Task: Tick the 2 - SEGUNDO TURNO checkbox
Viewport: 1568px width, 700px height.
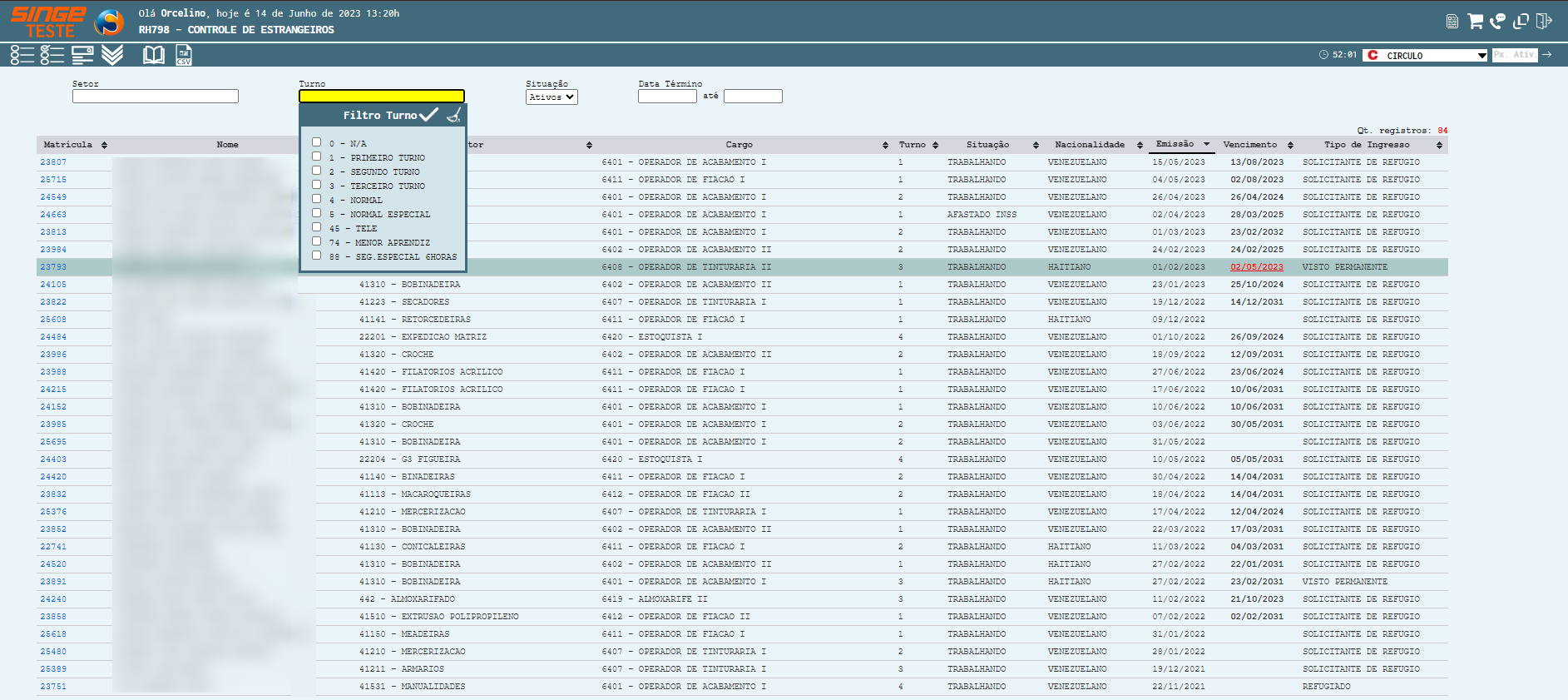Action: (316, 171)
